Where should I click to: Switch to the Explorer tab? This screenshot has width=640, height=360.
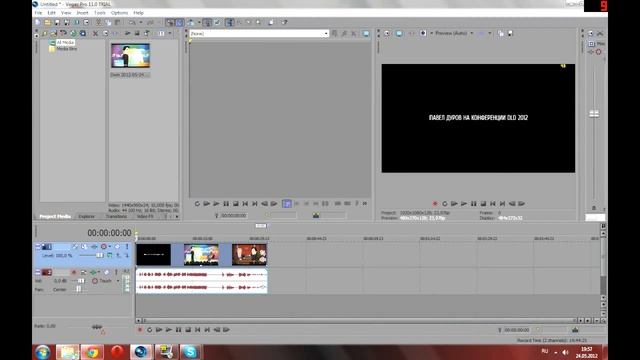87,216
